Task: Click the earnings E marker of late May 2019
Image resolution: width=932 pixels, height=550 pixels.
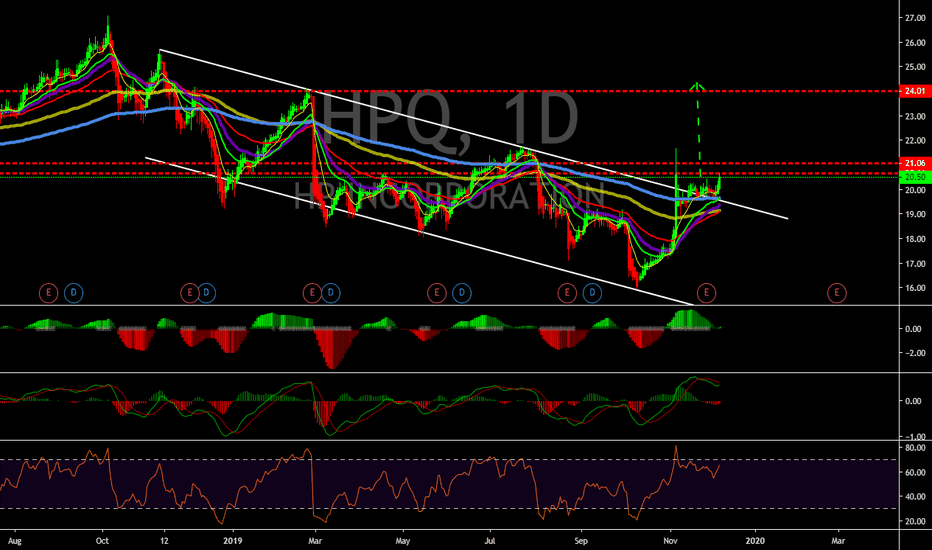Action: pos(437,293)
